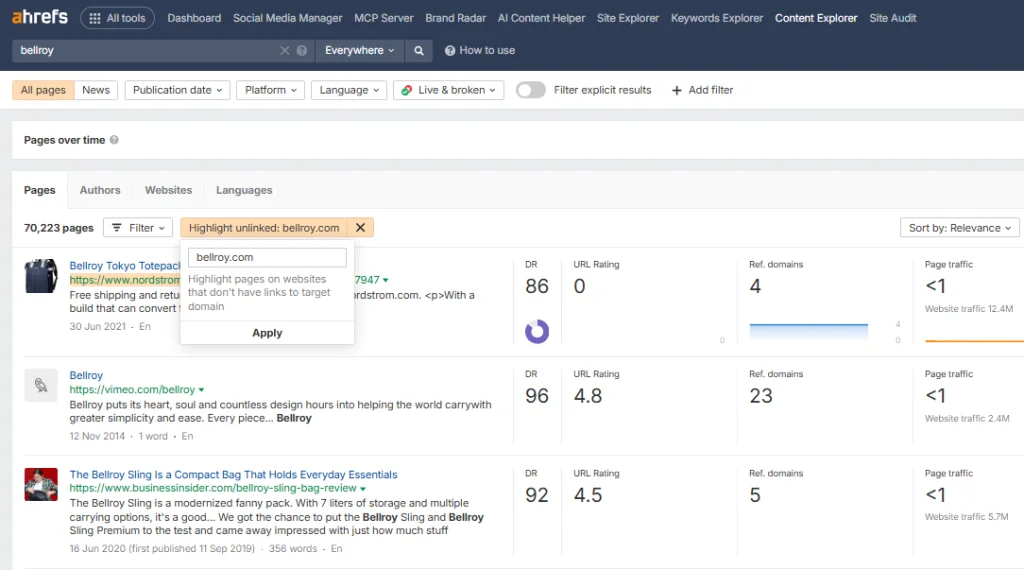Click the Ref. domains chart for nordstrom
This screenshot has height=570, width=1024.
[x=808, y=332]
